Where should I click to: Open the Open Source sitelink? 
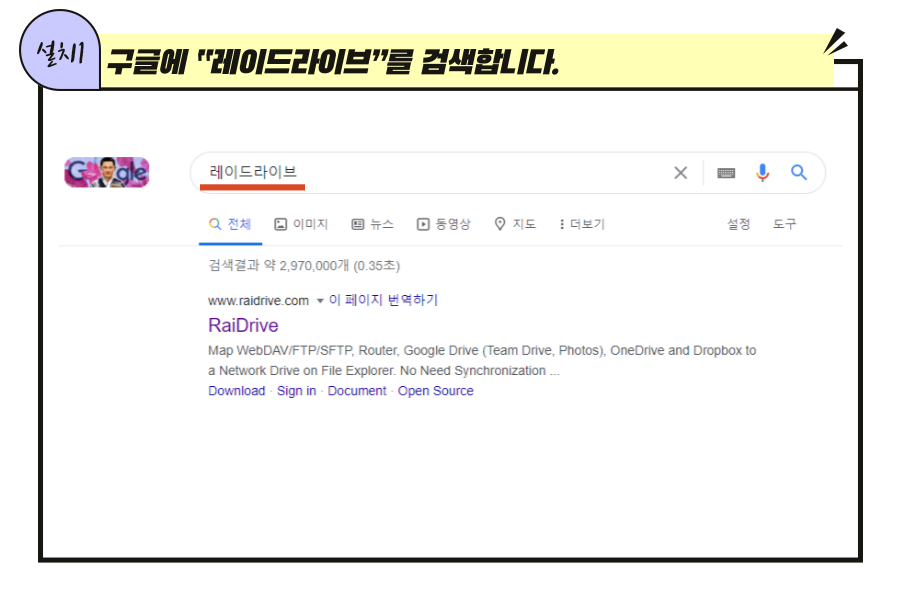click(435, 391)
